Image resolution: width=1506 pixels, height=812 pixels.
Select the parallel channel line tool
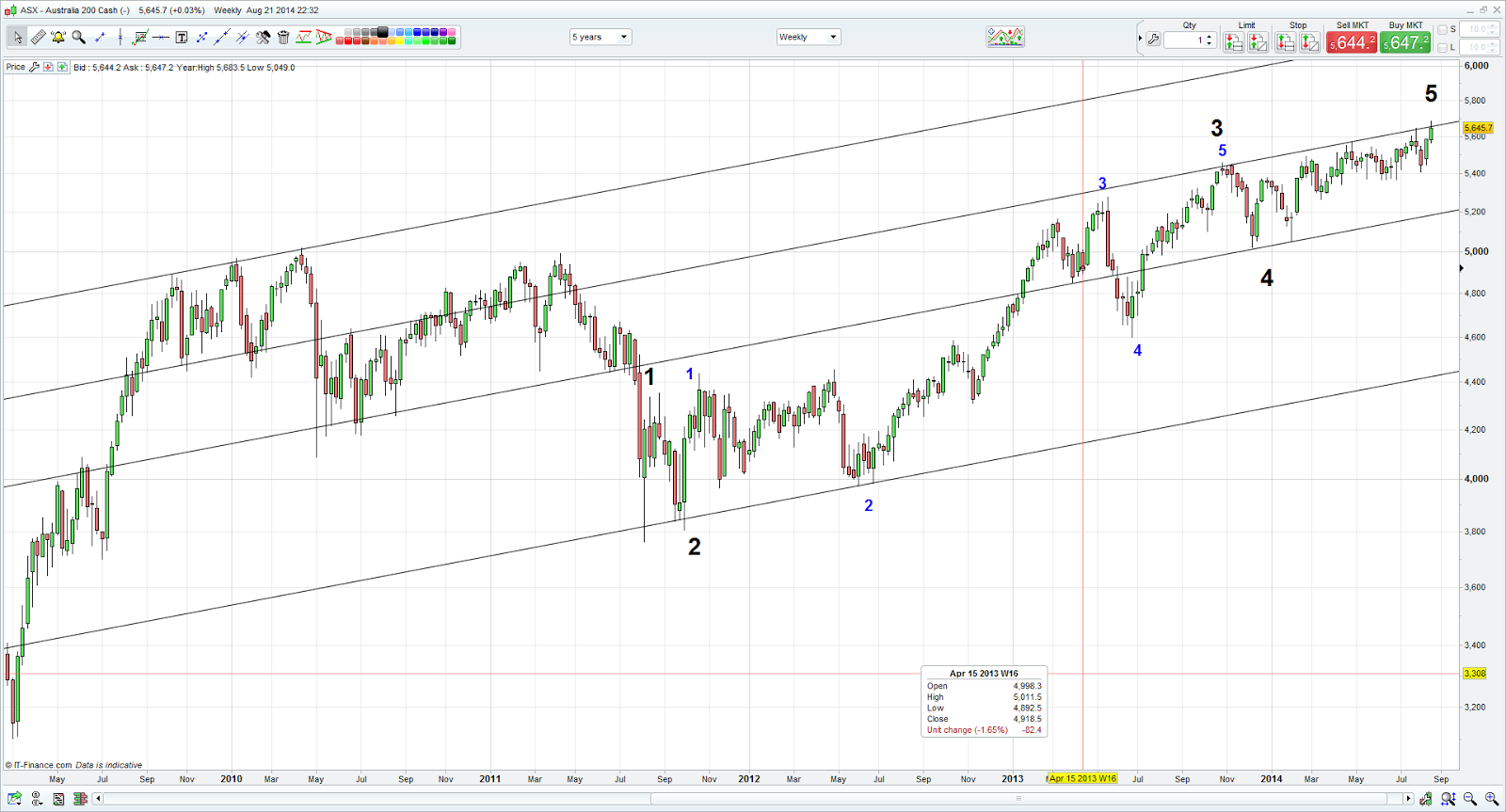point(243,38)
